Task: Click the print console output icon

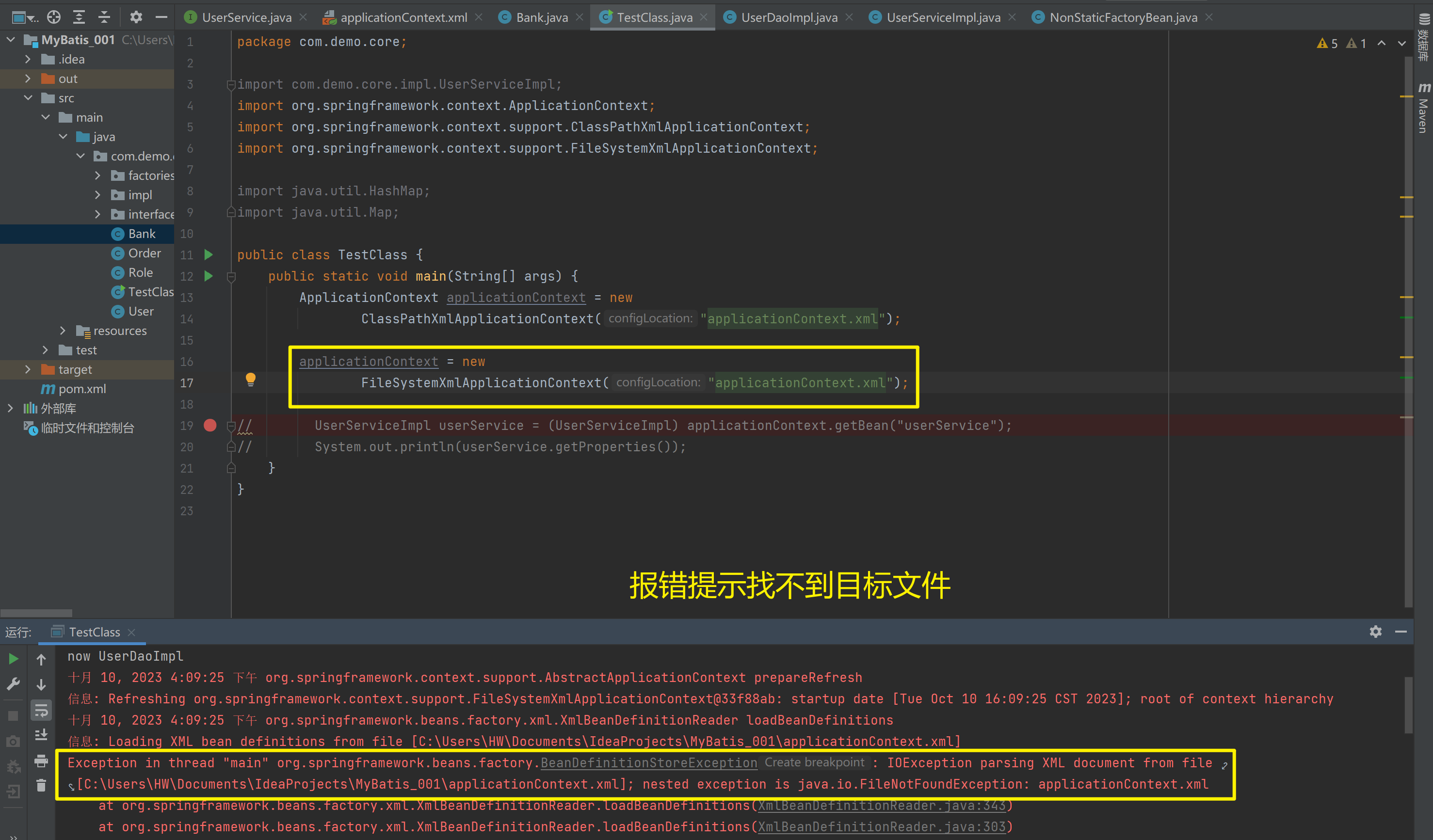Action: click(x=41, y=761)
